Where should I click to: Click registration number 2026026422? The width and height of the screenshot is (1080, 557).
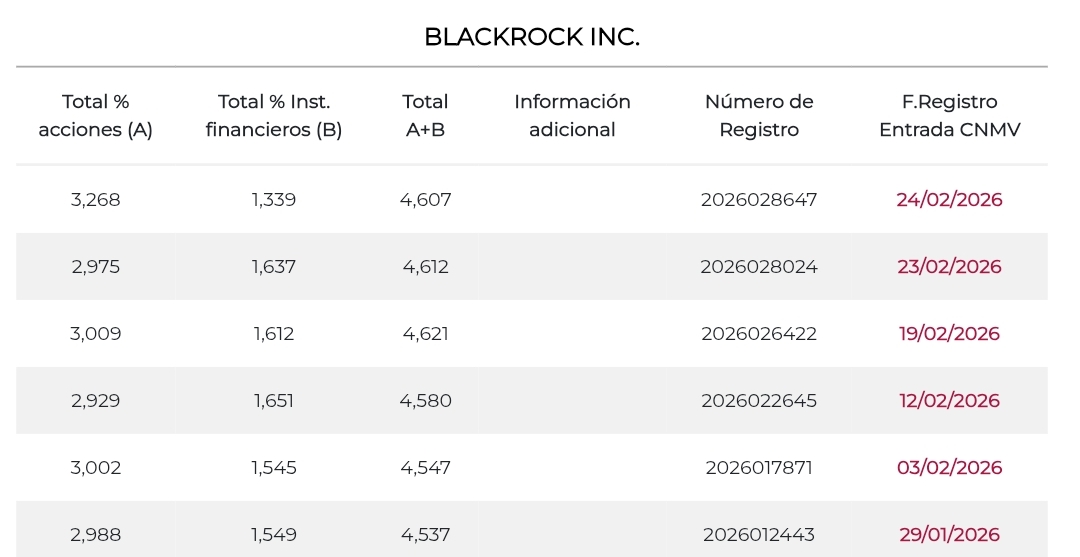pyautogui.click(x=759, y=334)
